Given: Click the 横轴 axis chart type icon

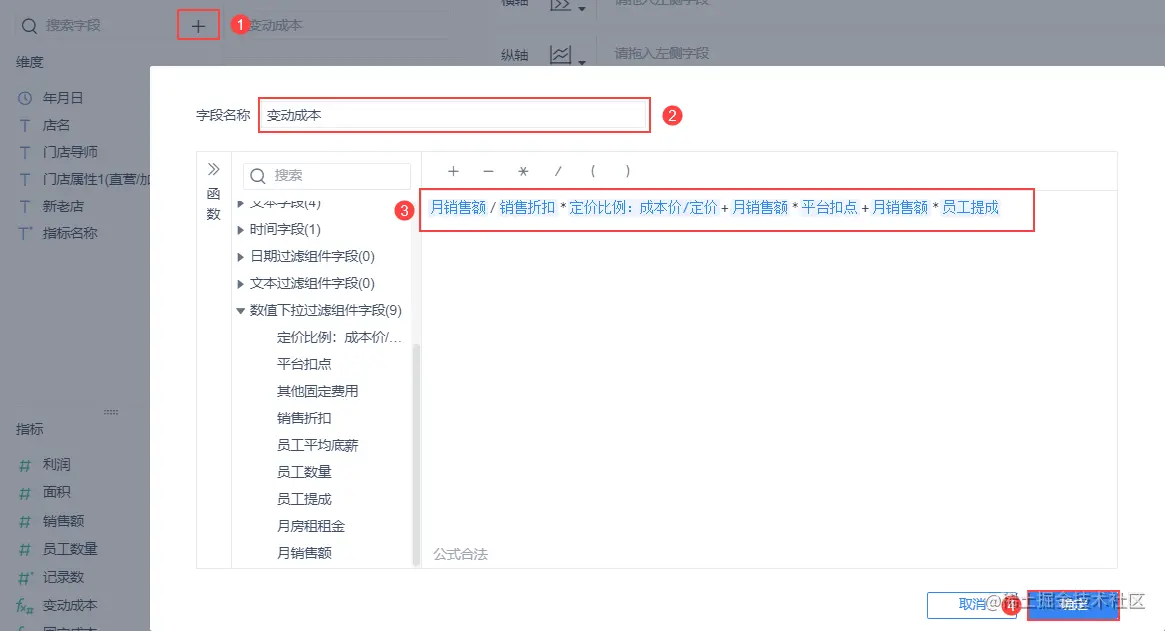Looking at the screenshot, I should pos(561,8).
